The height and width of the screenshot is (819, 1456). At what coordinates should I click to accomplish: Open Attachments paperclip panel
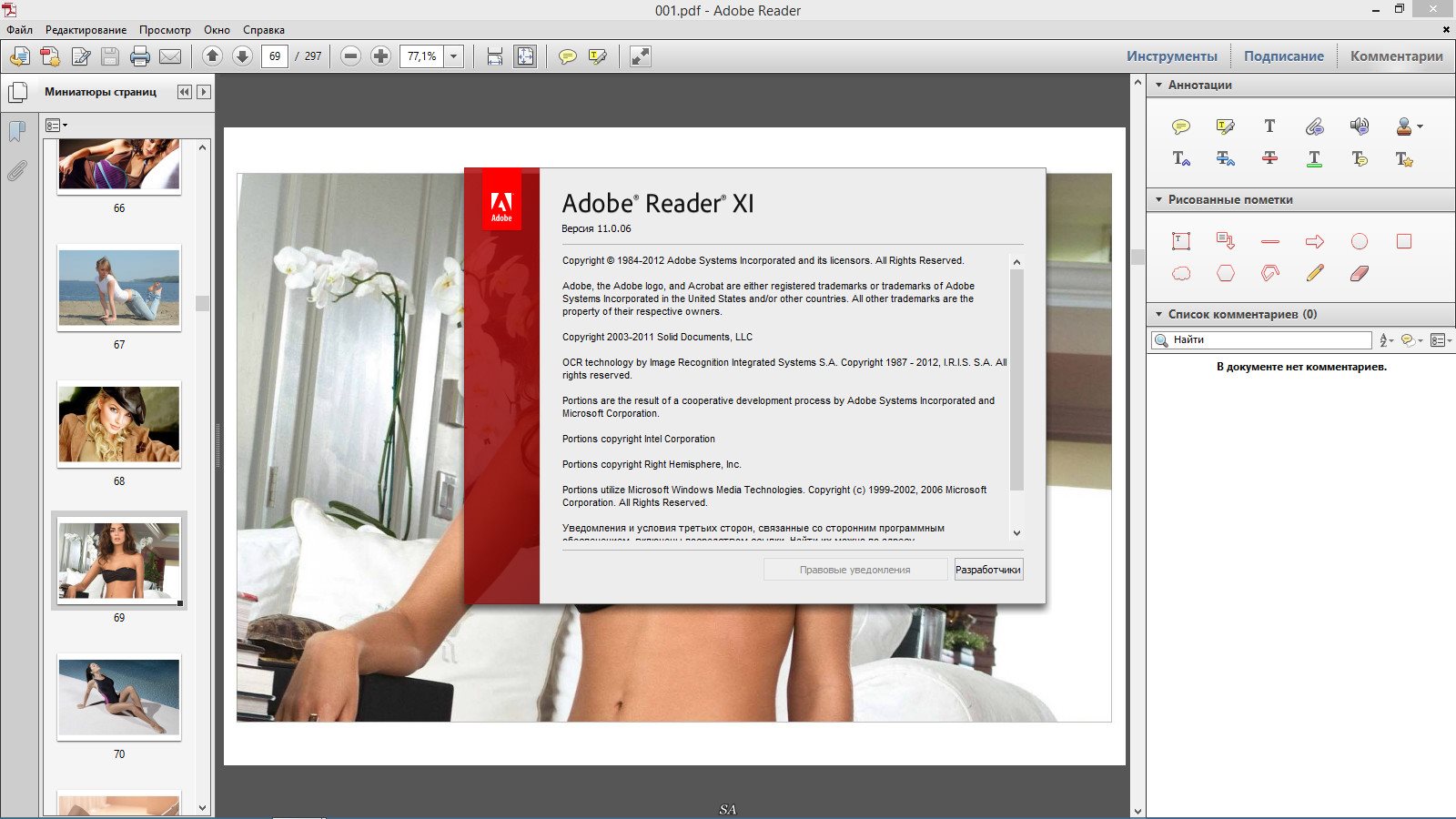[x=16, y=171]
